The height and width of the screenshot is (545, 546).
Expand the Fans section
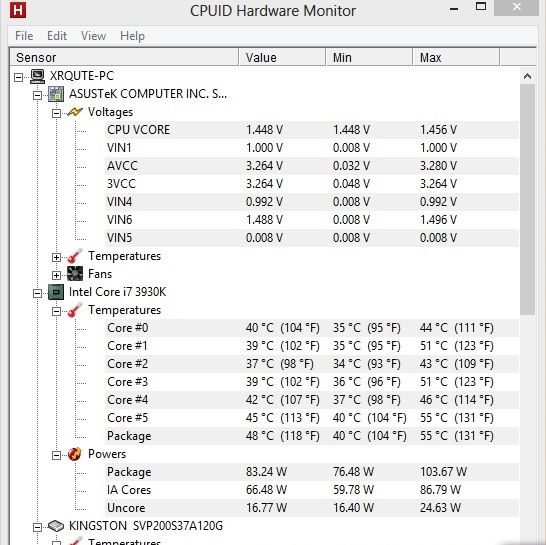[56, 275]
